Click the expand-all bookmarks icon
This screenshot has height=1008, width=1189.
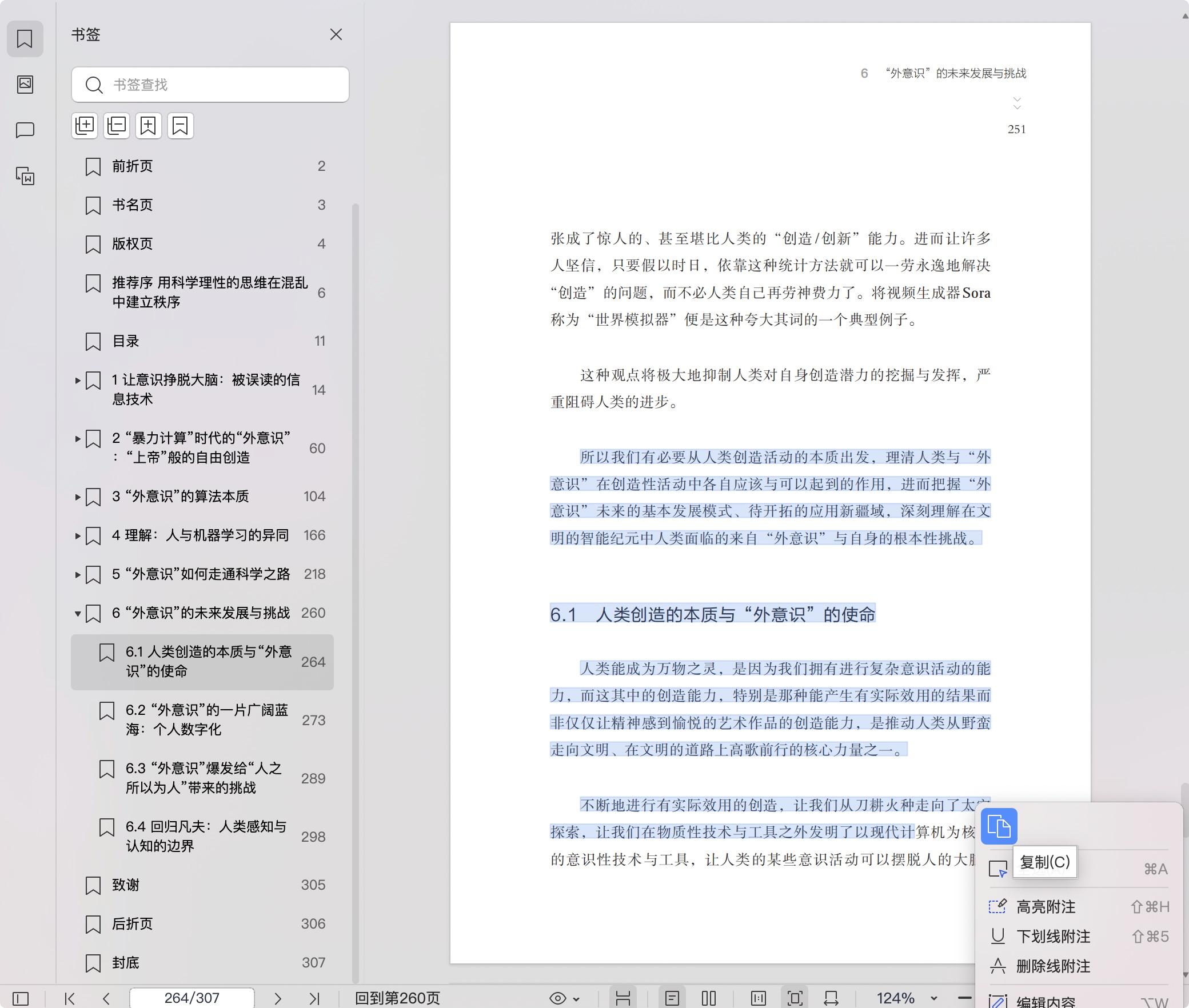click(85, 126)
